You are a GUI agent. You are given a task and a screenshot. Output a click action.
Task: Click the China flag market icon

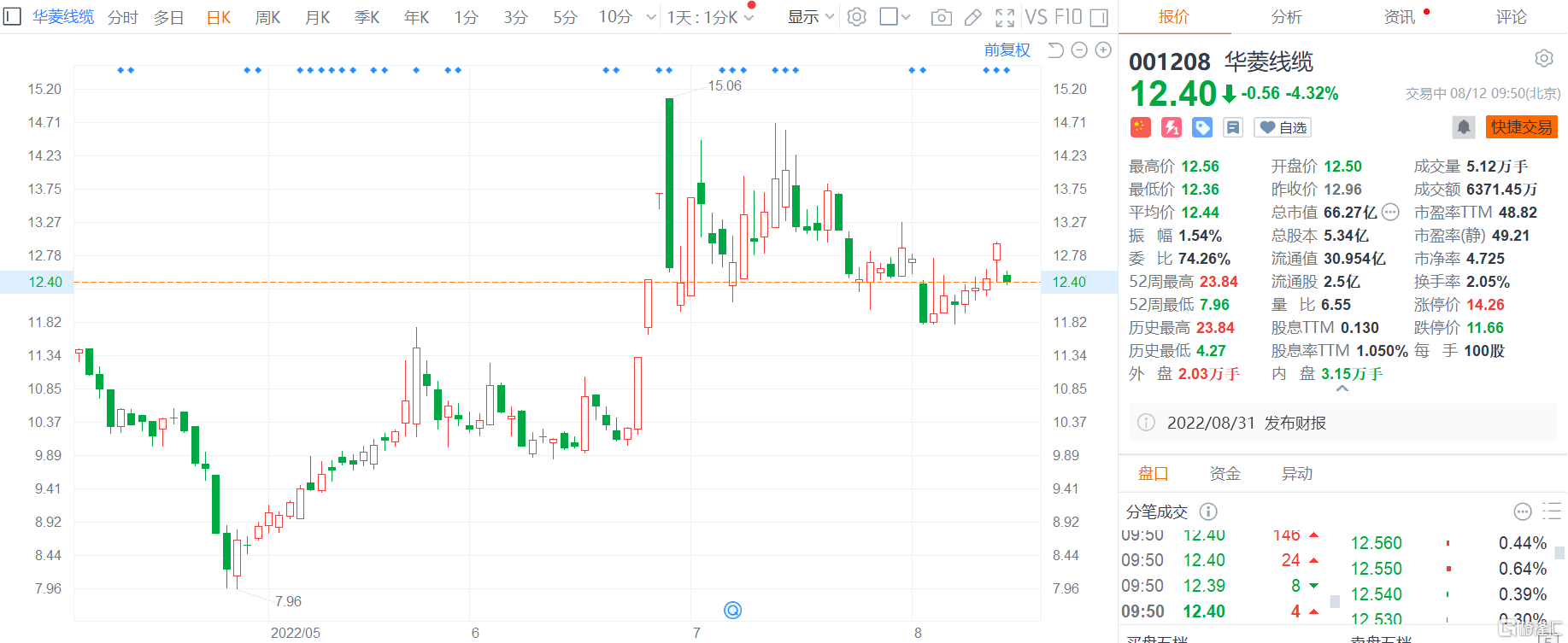[x=1141, y=127]
